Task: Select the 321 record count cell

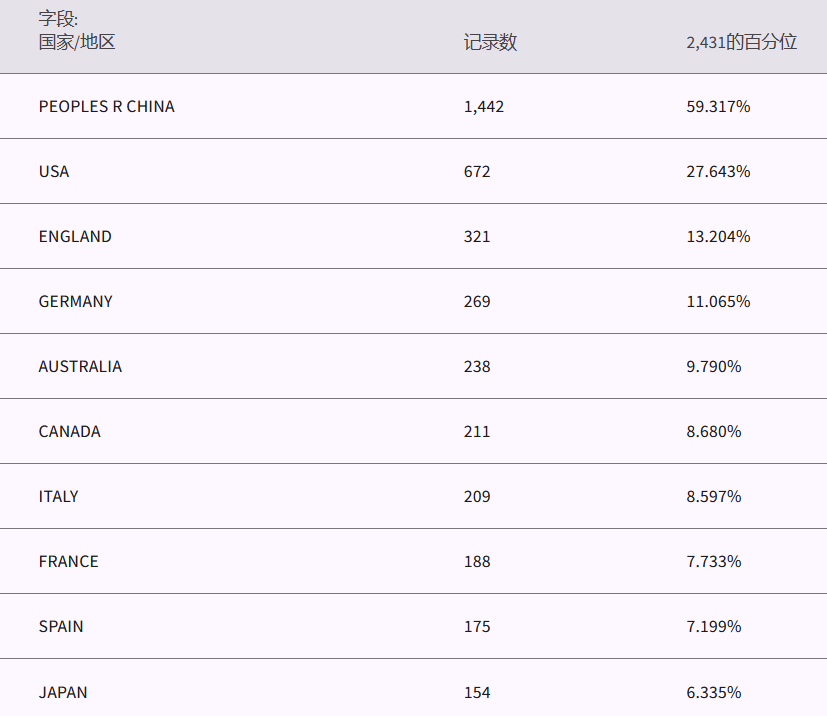Action: (x=477, y=236)
